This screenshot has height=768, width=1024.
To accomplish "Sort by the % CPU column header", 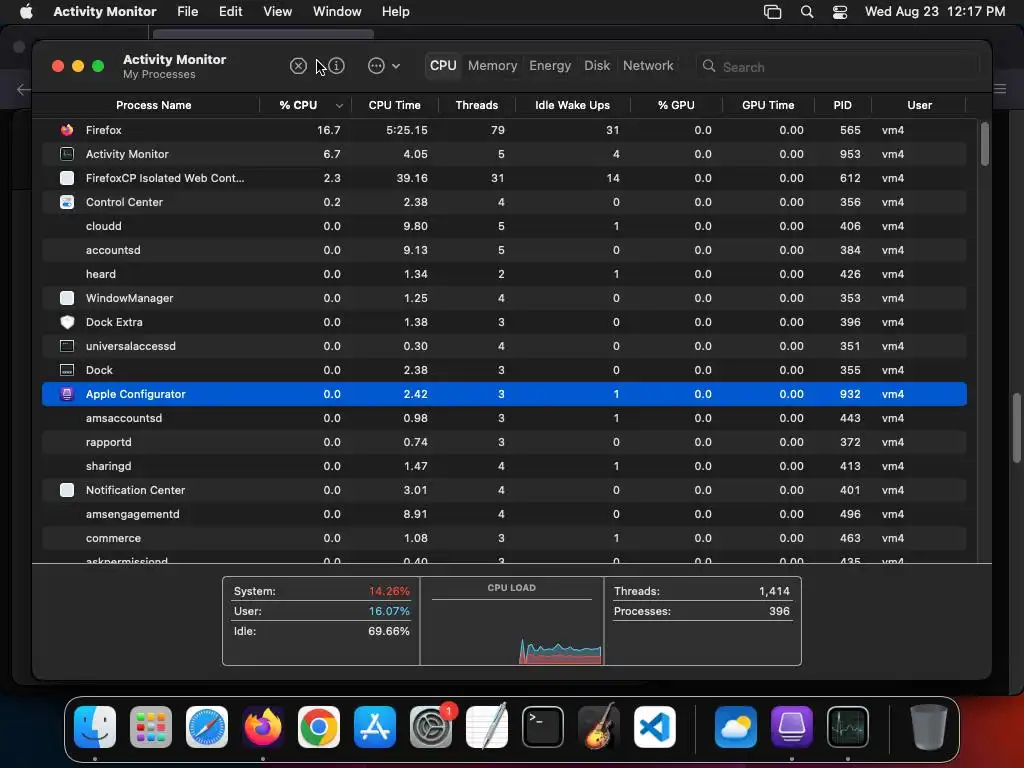I will (x=305, y=105).
